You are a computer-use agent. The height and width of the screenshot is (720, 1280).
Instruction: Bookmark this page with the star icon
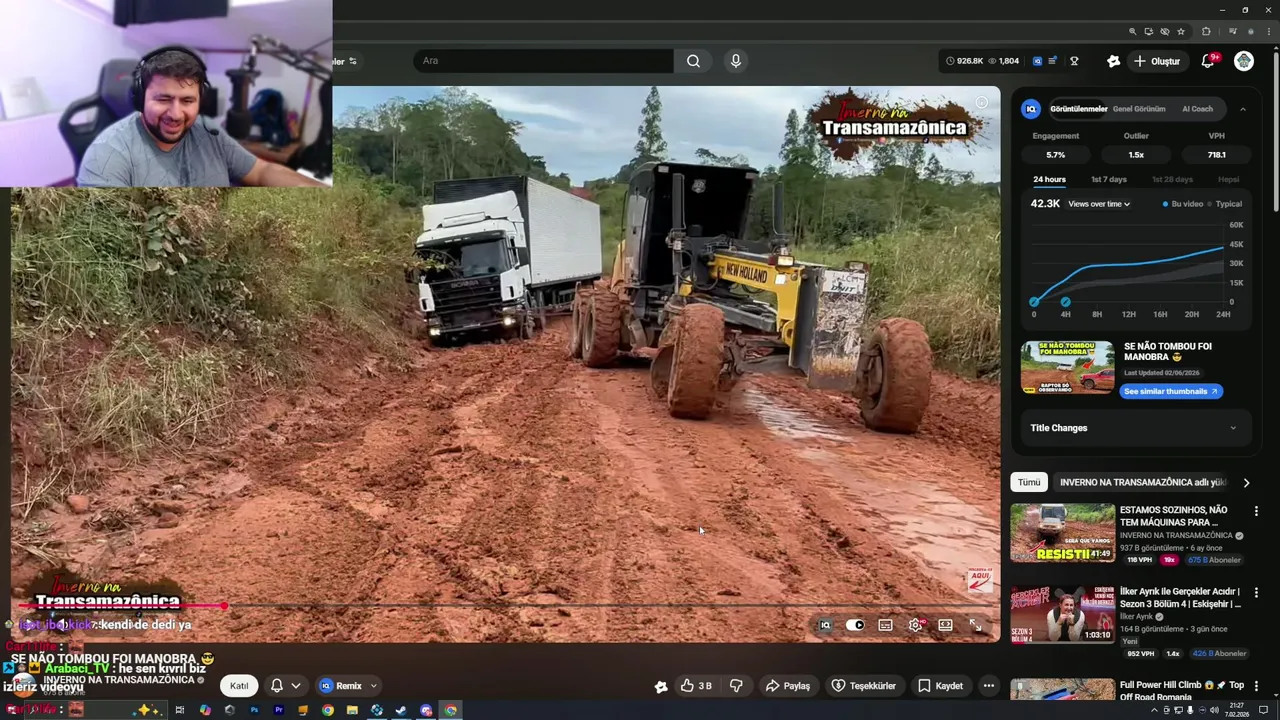click(1181, 32)
